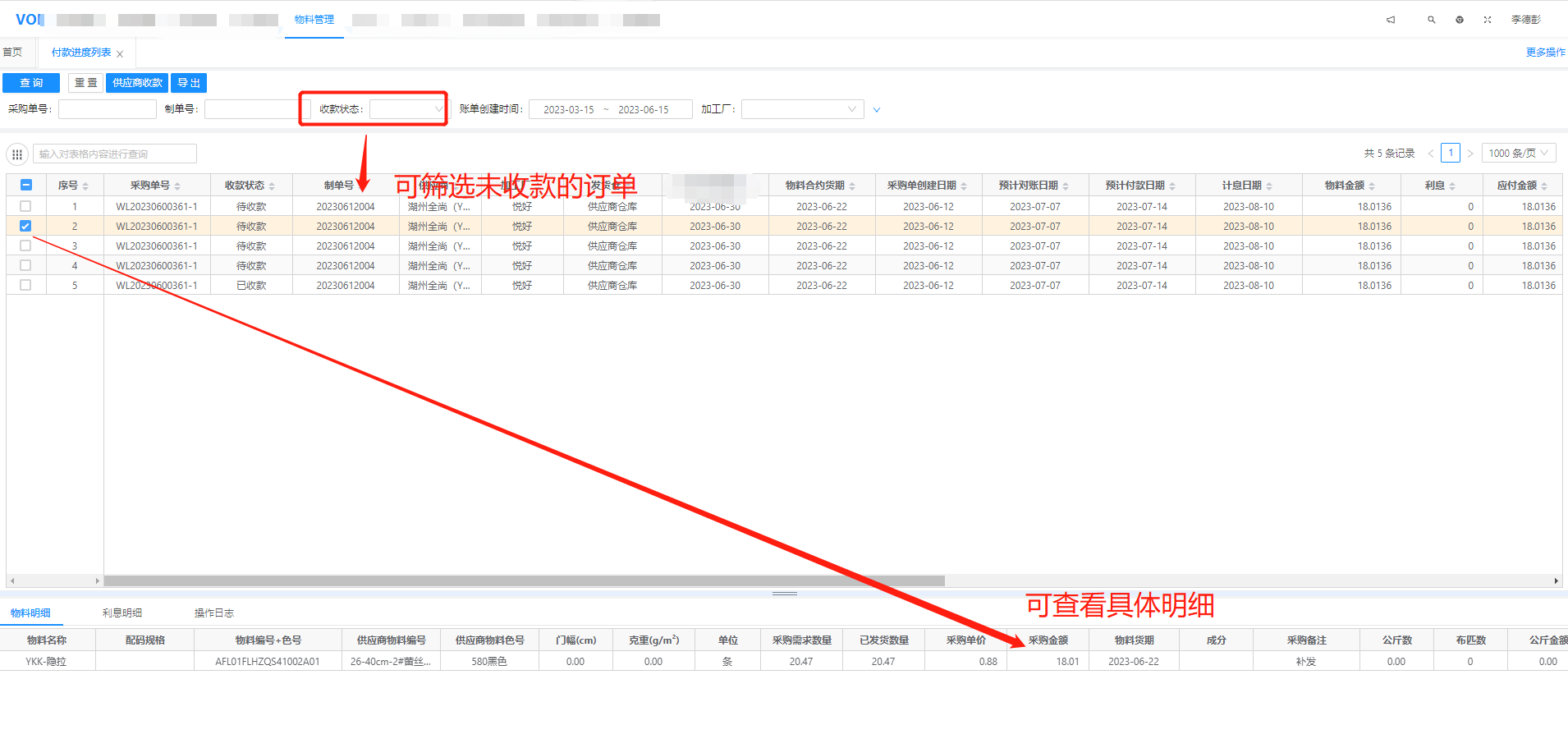1568x748 pixels.
Task: Click the search magnifier icon in header
Action: (1431, 20)
